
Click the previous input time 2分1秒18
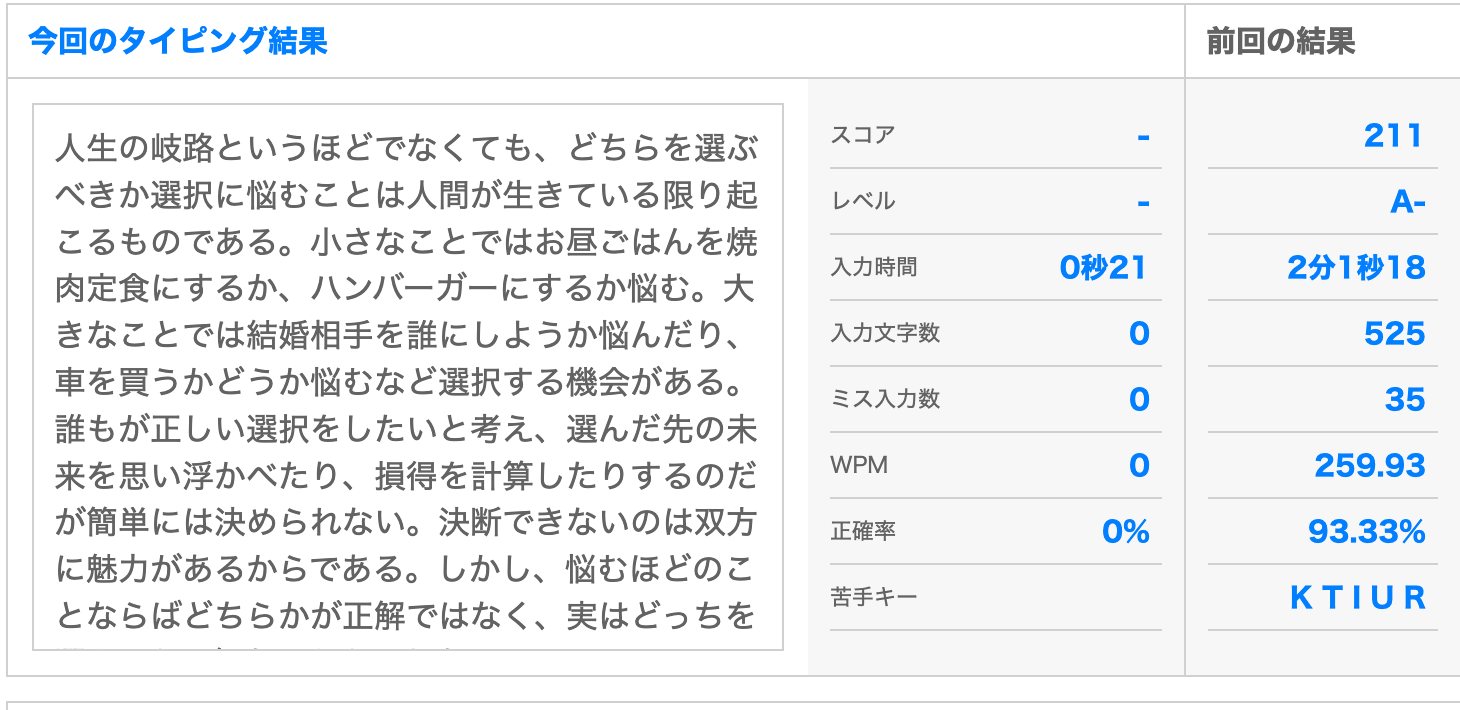tap(1356, 267)
